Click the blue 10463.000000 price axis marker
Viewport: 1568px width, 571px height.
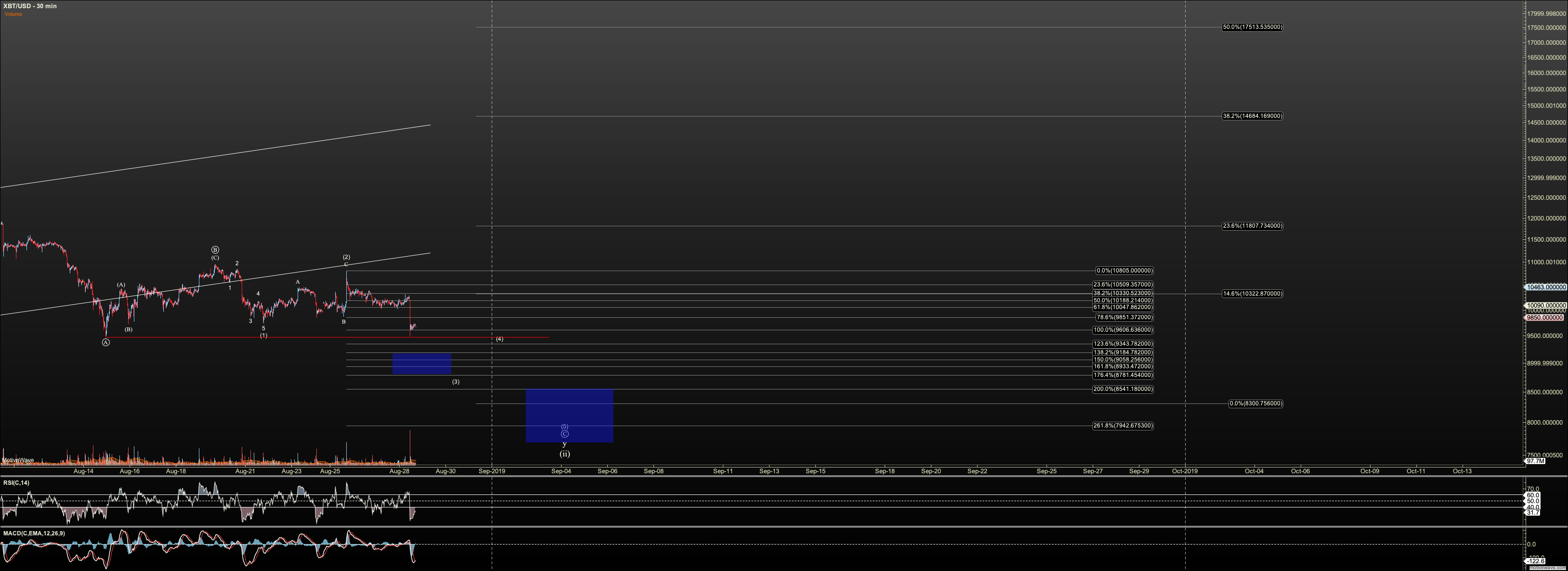coord(1544,287)
